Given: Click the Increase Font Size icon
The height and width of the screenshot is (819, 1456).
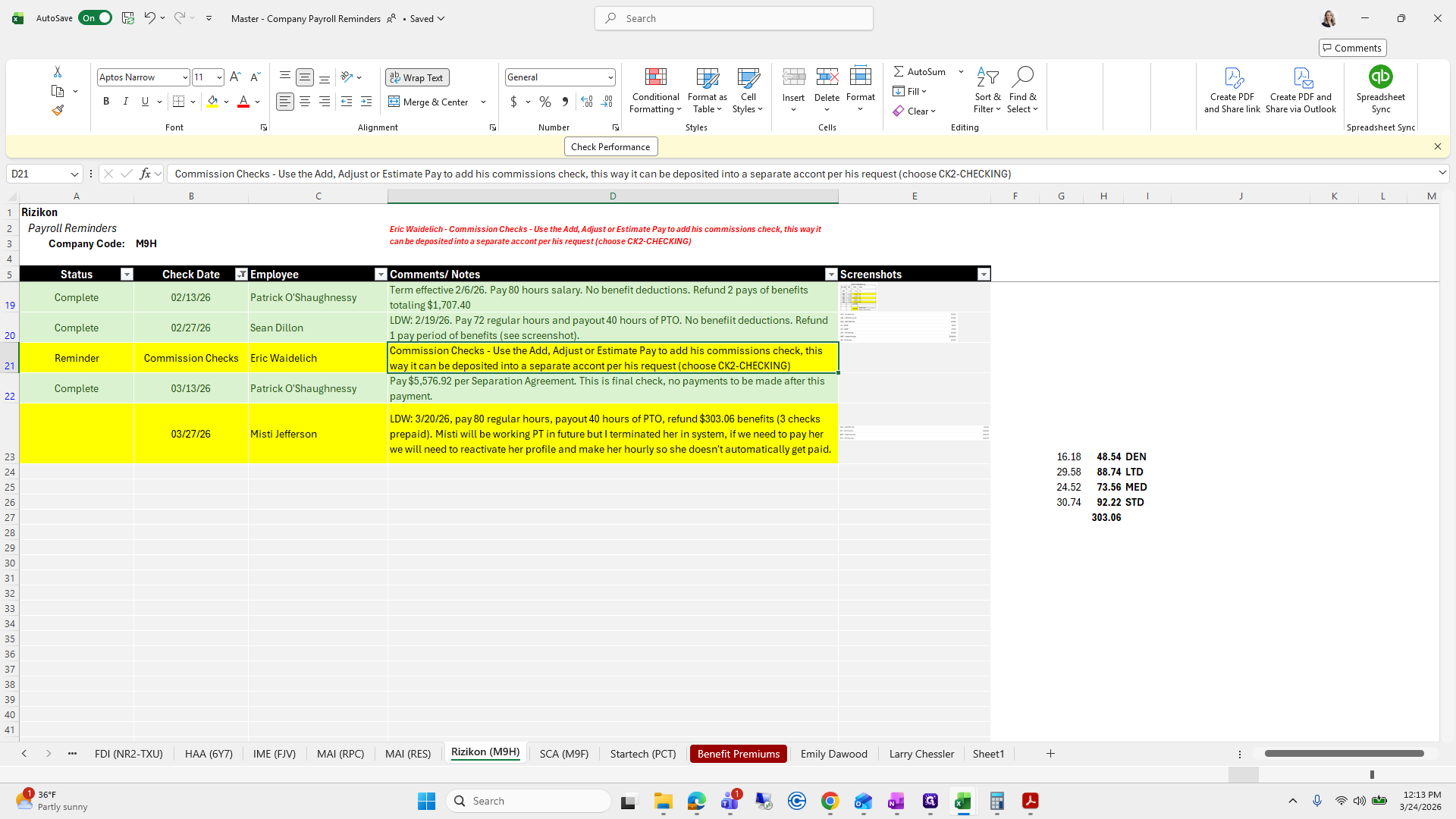Looking at the screenshot, I should 235,77.
